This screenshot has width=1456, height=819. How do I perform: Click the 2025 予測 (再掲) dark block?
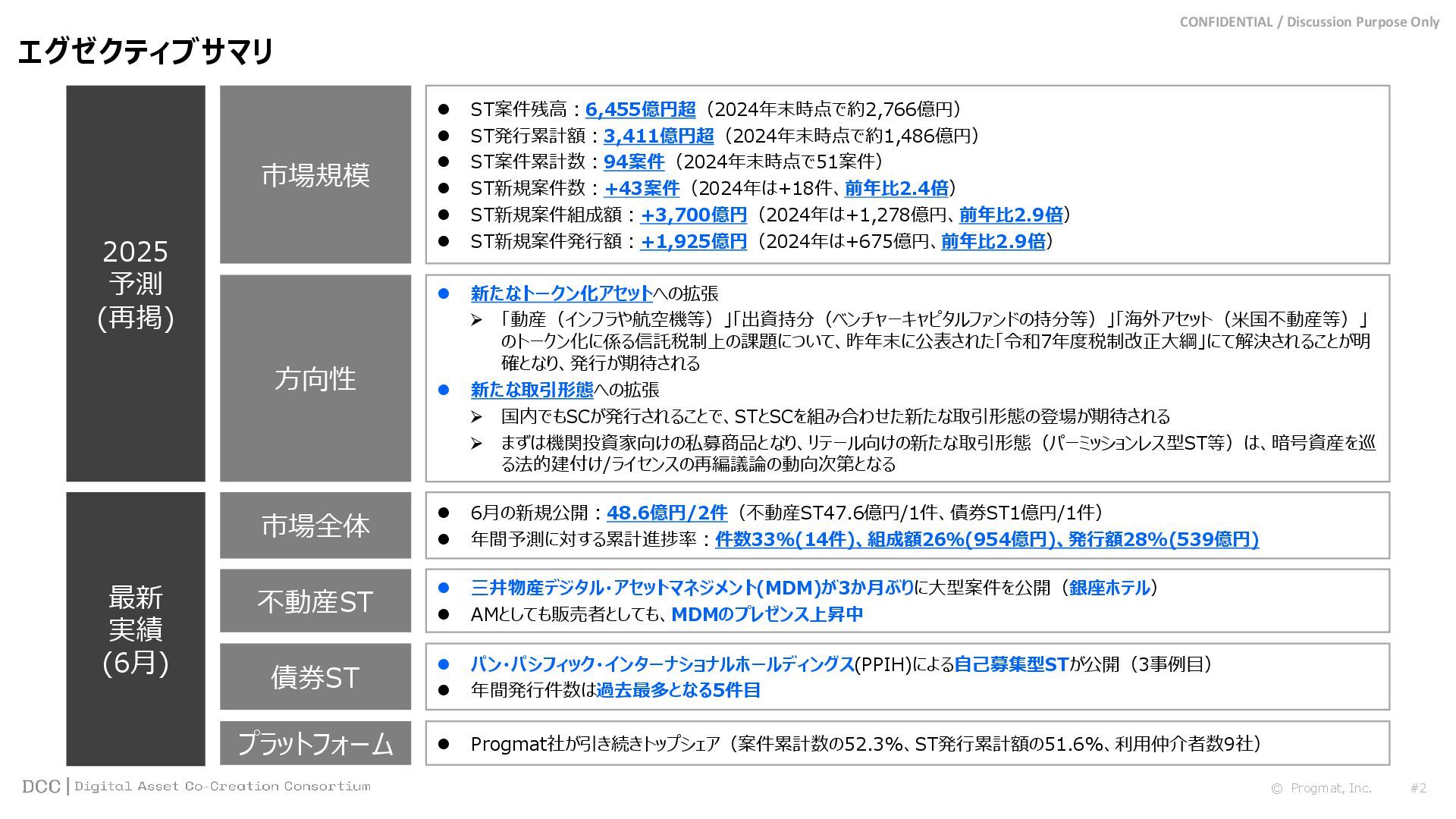[x=136, y=284]
